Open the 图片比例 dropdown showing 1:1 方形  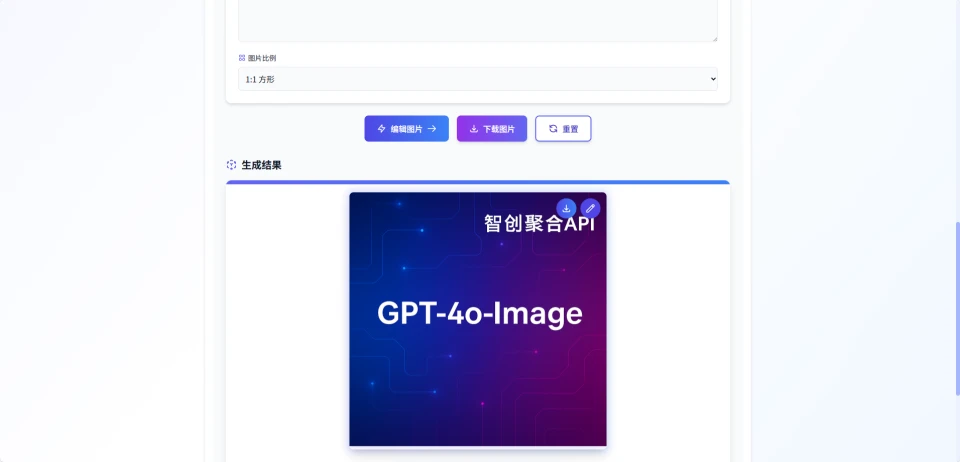coord(478,79)
